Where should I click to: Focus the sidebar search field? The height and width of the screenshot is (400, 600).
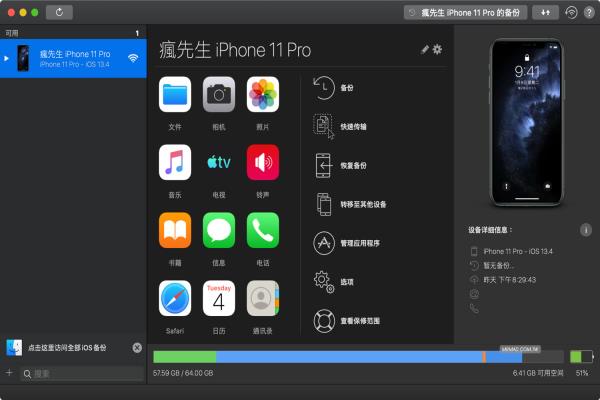click(82, 374)
